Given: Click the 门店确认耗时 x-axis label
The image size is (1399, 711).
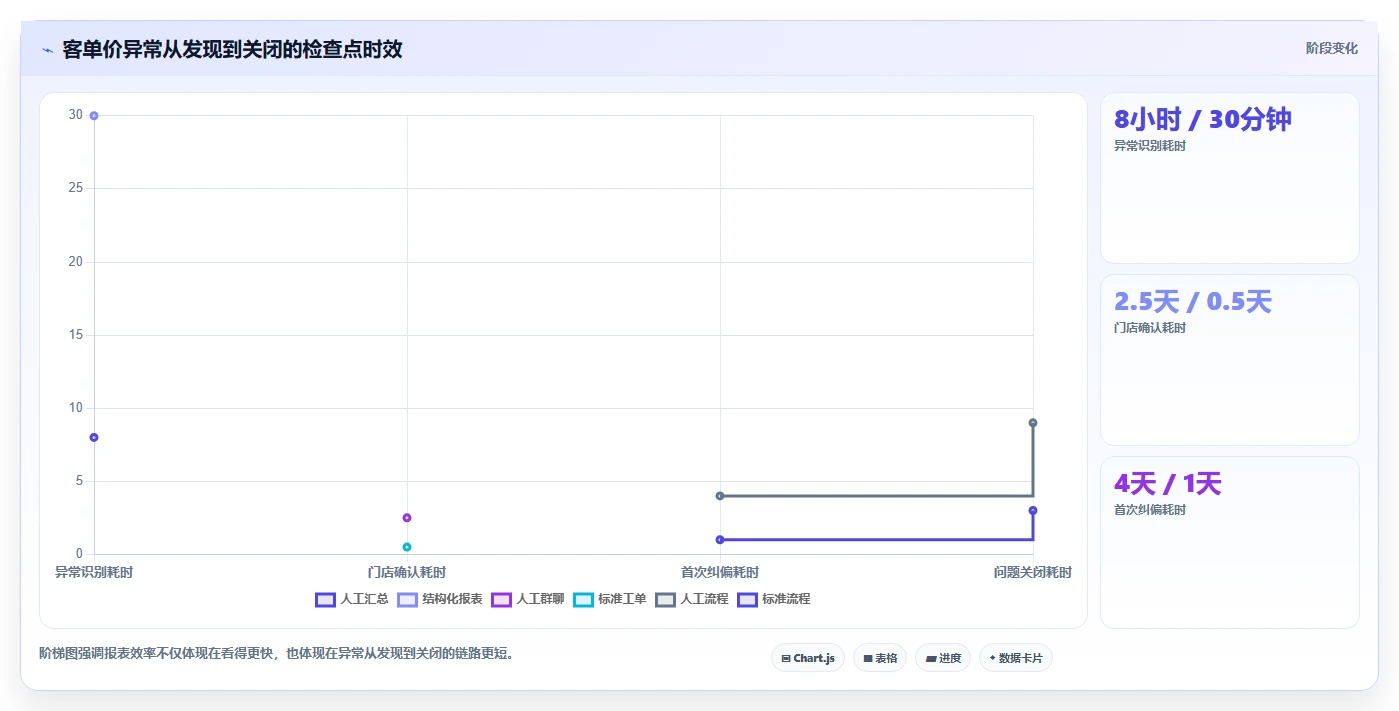Looking at the screenshot, I should coord(407,573).
